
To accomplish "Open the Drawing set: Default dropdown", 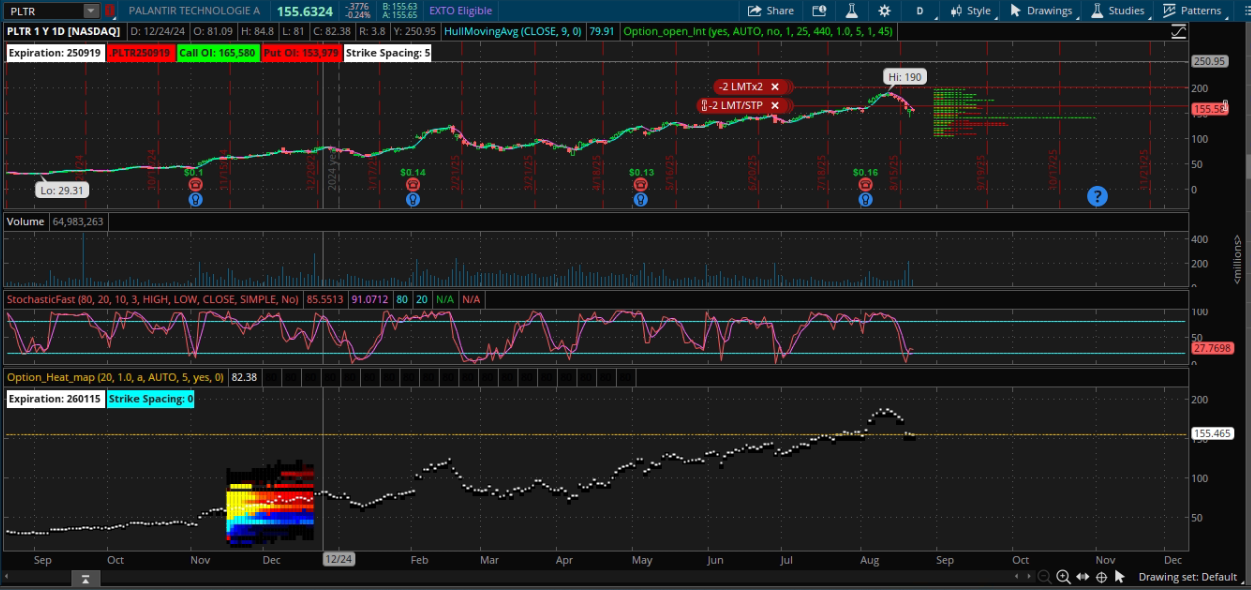I will (x=1188, y=577).
